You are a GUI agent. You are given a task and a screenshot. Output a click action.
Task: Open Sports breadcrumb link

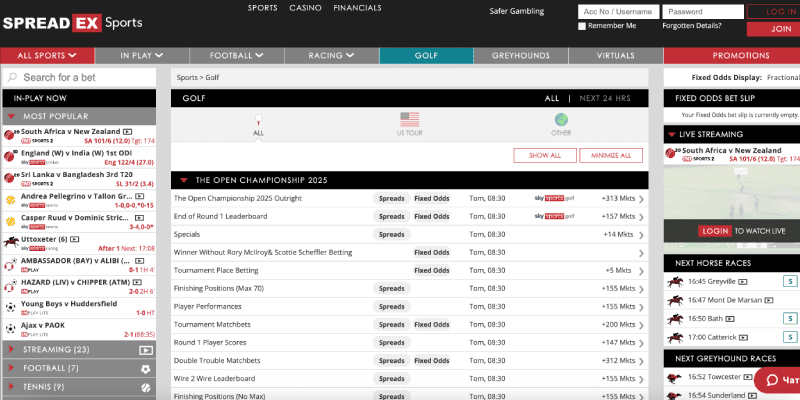pos(187,78)
